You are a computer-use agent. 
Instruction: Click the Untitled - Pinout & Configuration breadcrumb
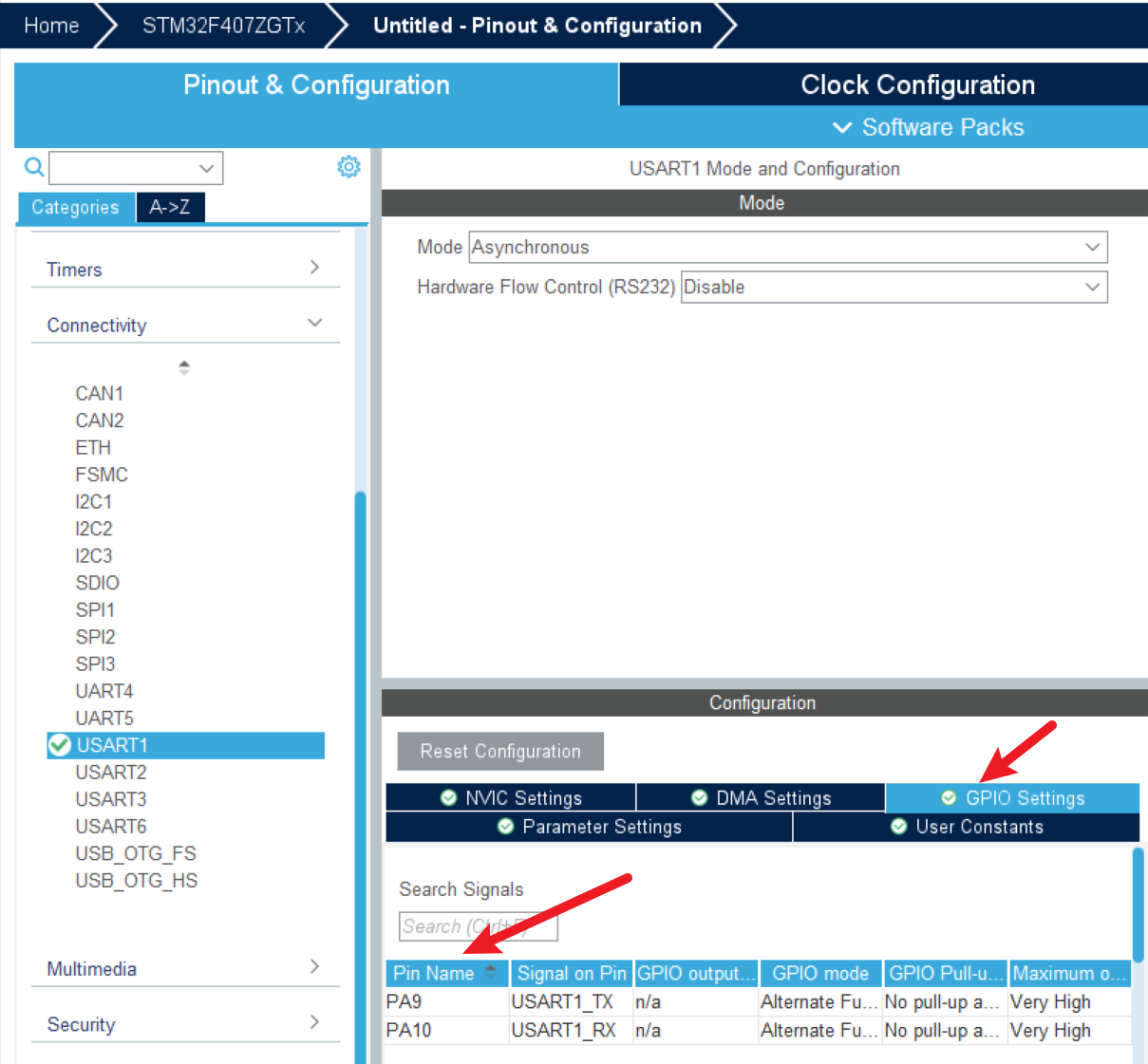[x=537, y=26]
